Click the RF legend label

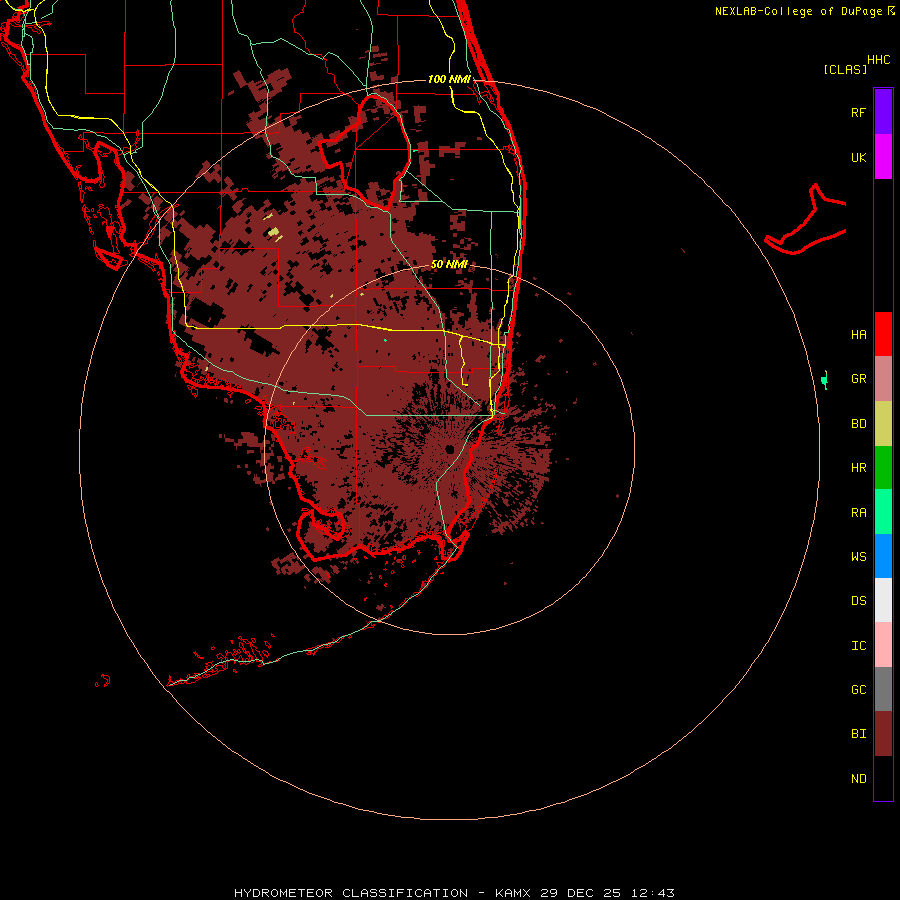point(858,112)
